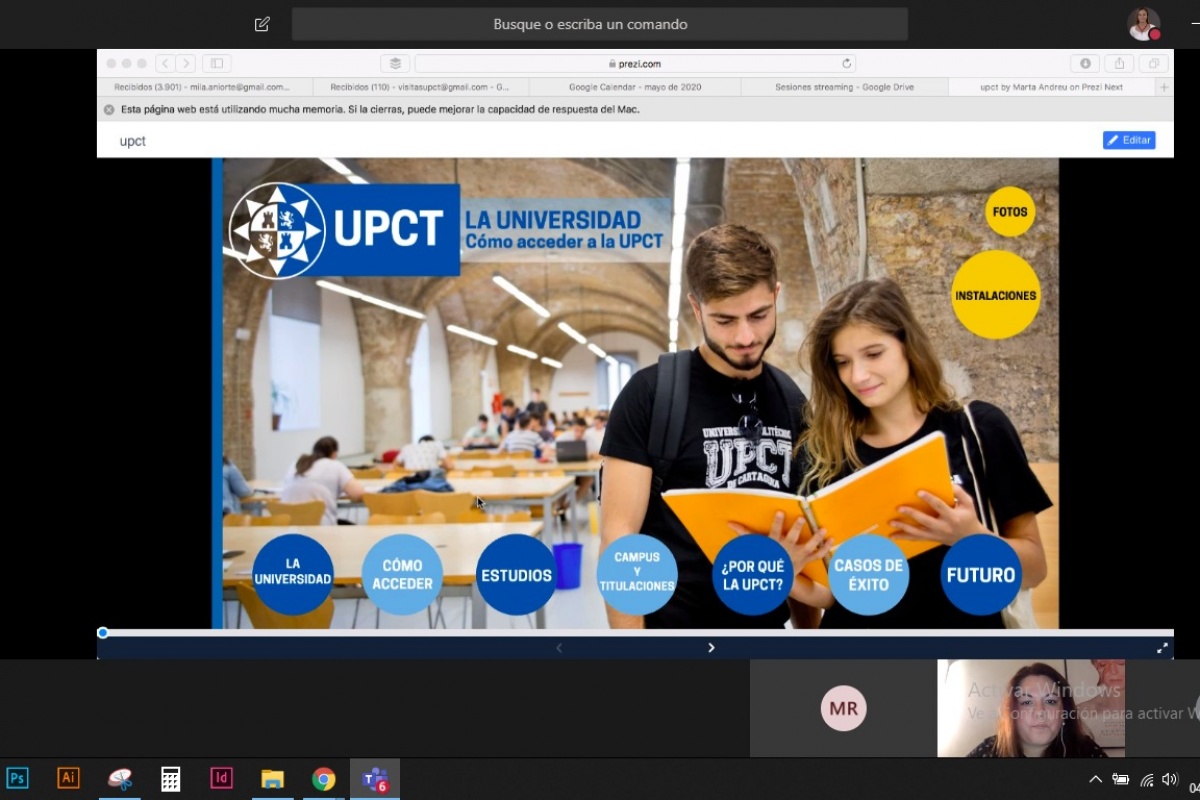
Task: Select the 'upct by Marta Andreu on Prezi Next' tab
Action: coord(1051,87)
